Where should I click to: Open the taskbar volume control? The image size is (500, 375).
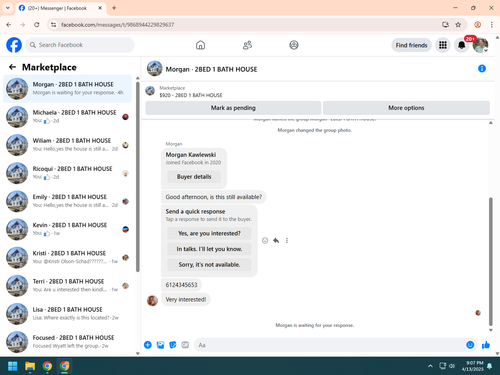point(452,366)
